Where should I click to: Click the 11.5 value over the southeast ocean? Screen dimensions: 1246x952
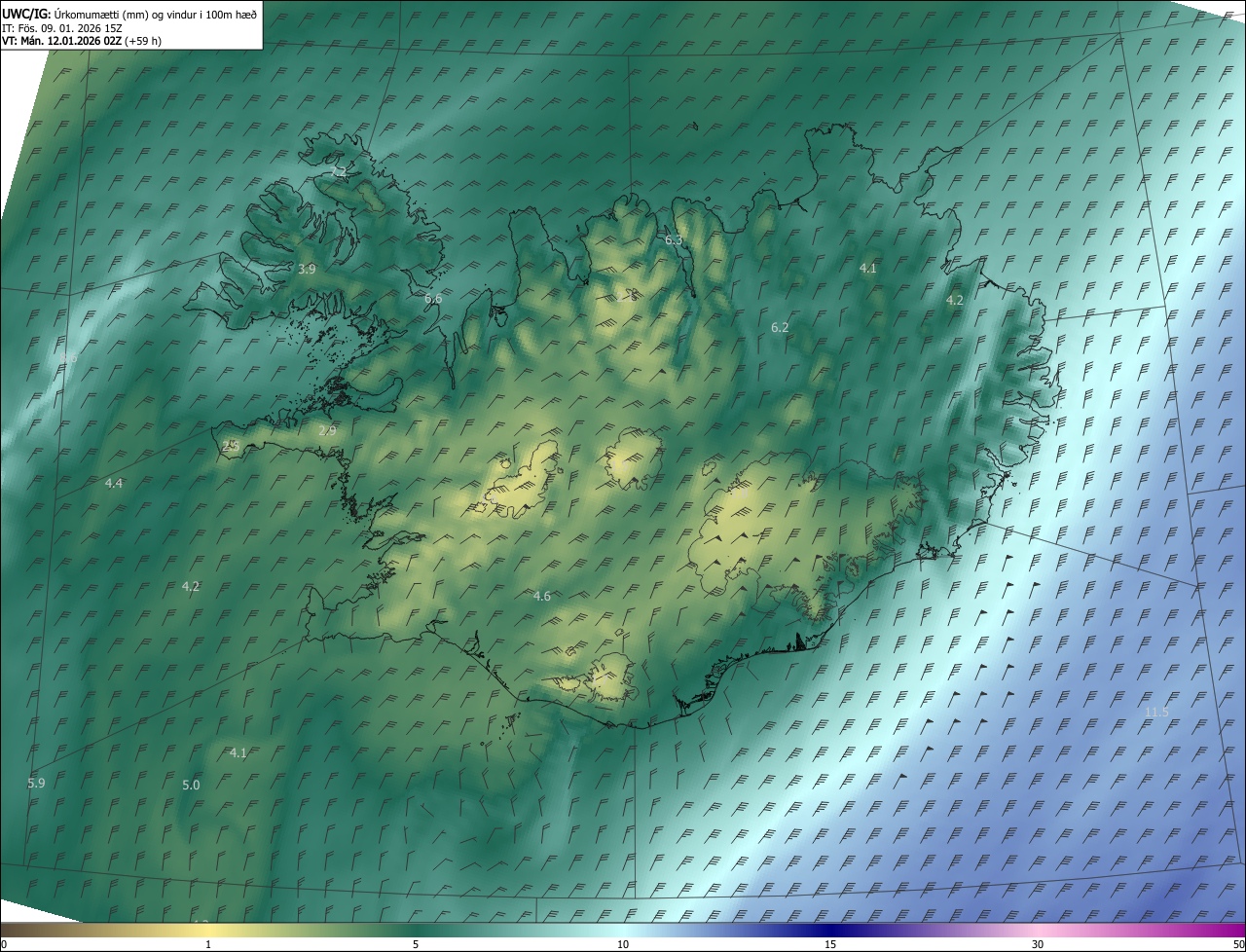[1156, 713]
